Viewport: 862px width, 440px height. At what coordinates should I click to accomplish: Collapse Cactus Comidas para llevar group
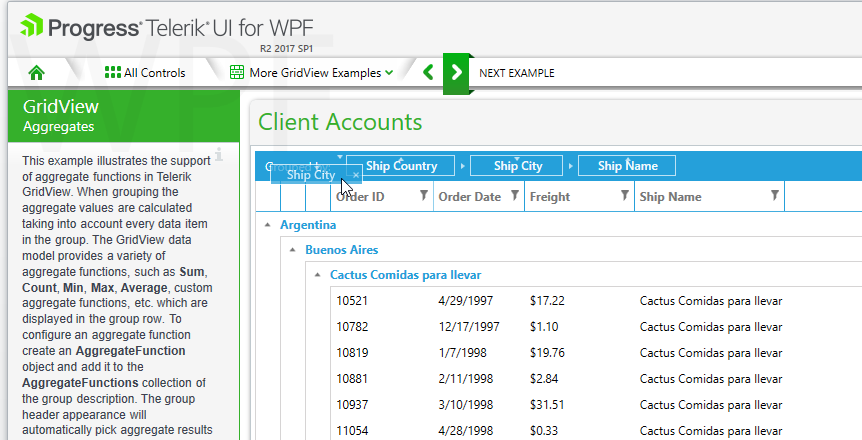(317, 274)
